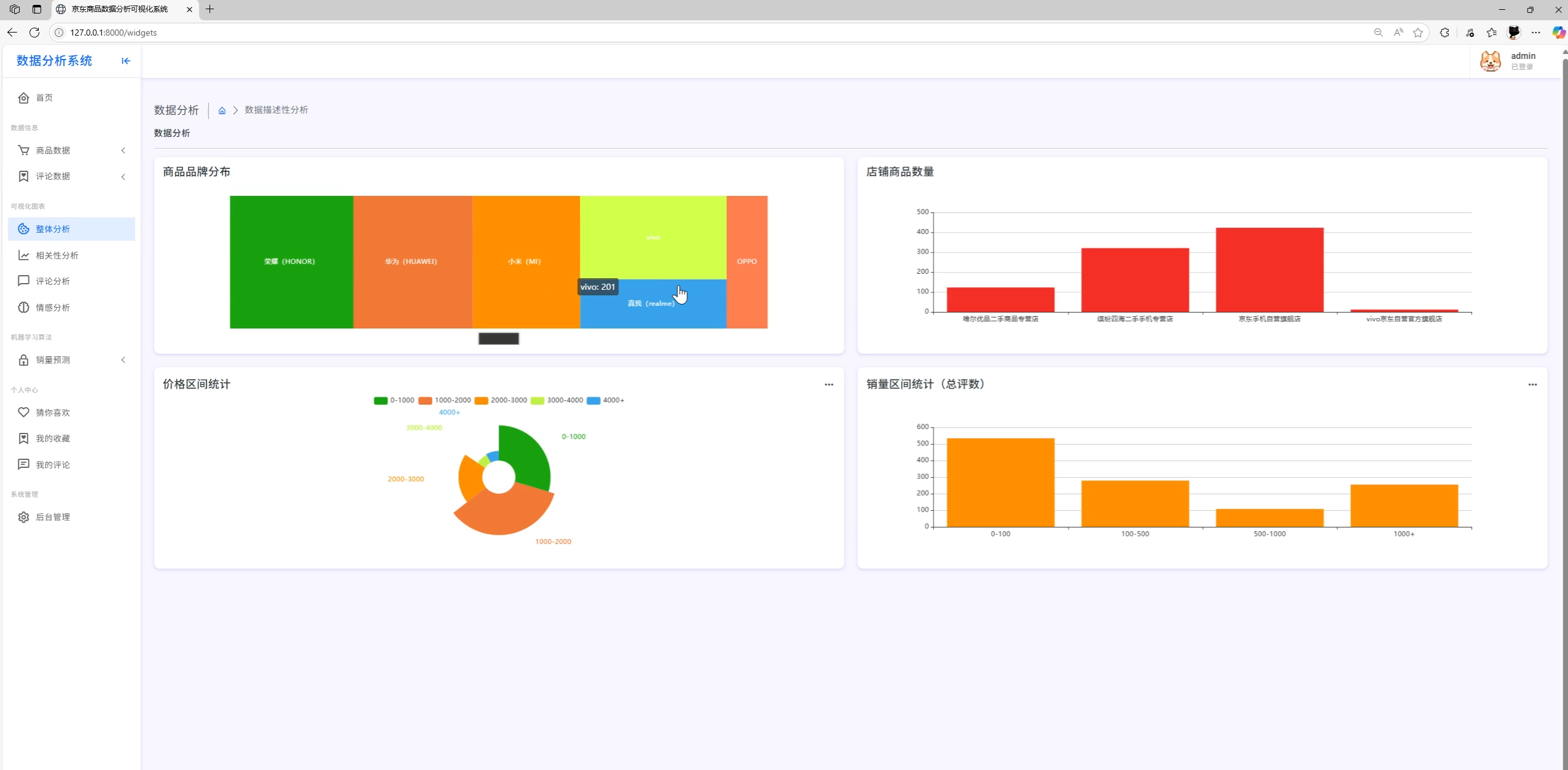The width and height of the screenshot is (1568, 770).
Task: Click the OPPO treemap block
Action: 747,262
